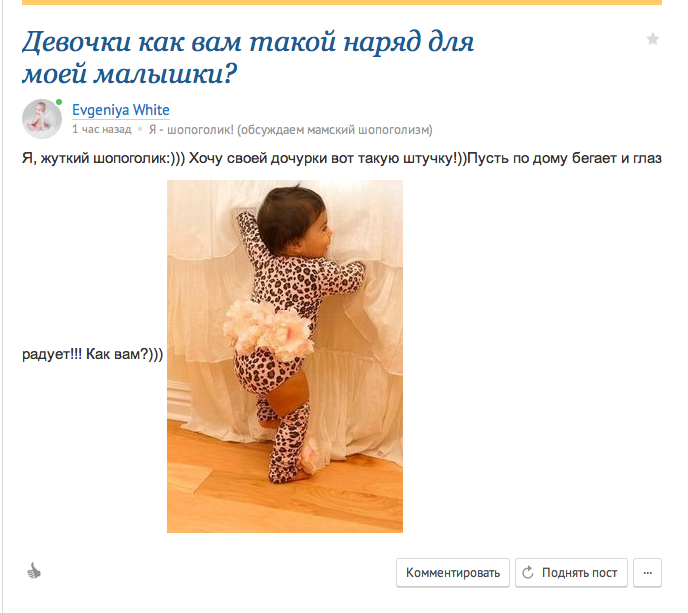This screenshot has height=613, width=688.
Task: Click the Поднять пост button label
Action: (579, 573)
